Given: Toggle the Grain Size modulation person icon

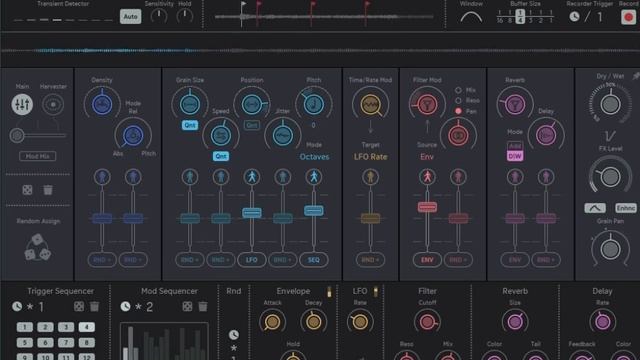Looking at the screenshot, I should 190,177.
